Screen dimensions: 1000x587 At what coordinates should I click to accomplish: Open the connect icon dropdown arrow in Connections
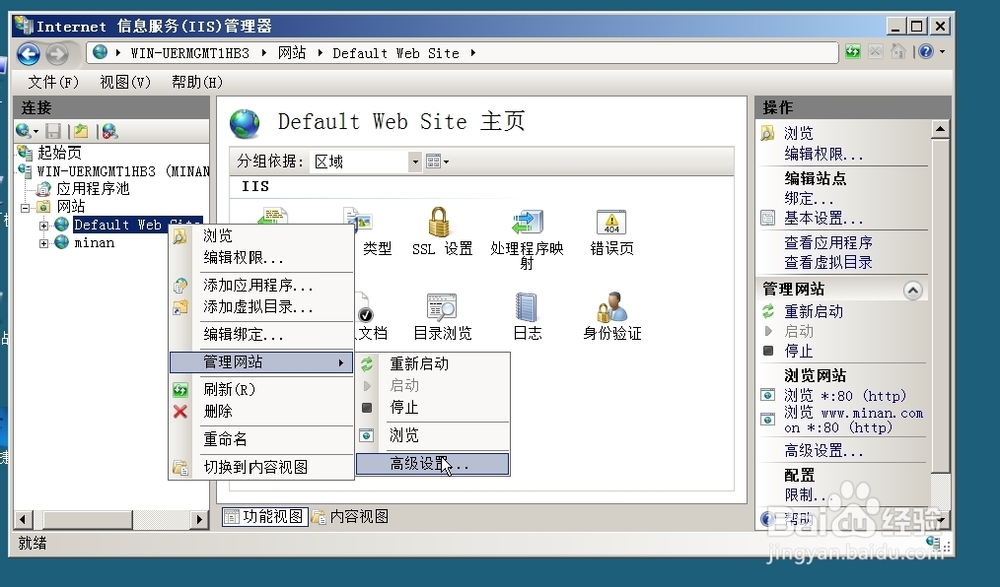pyautogui.click(x=36, y=132)
